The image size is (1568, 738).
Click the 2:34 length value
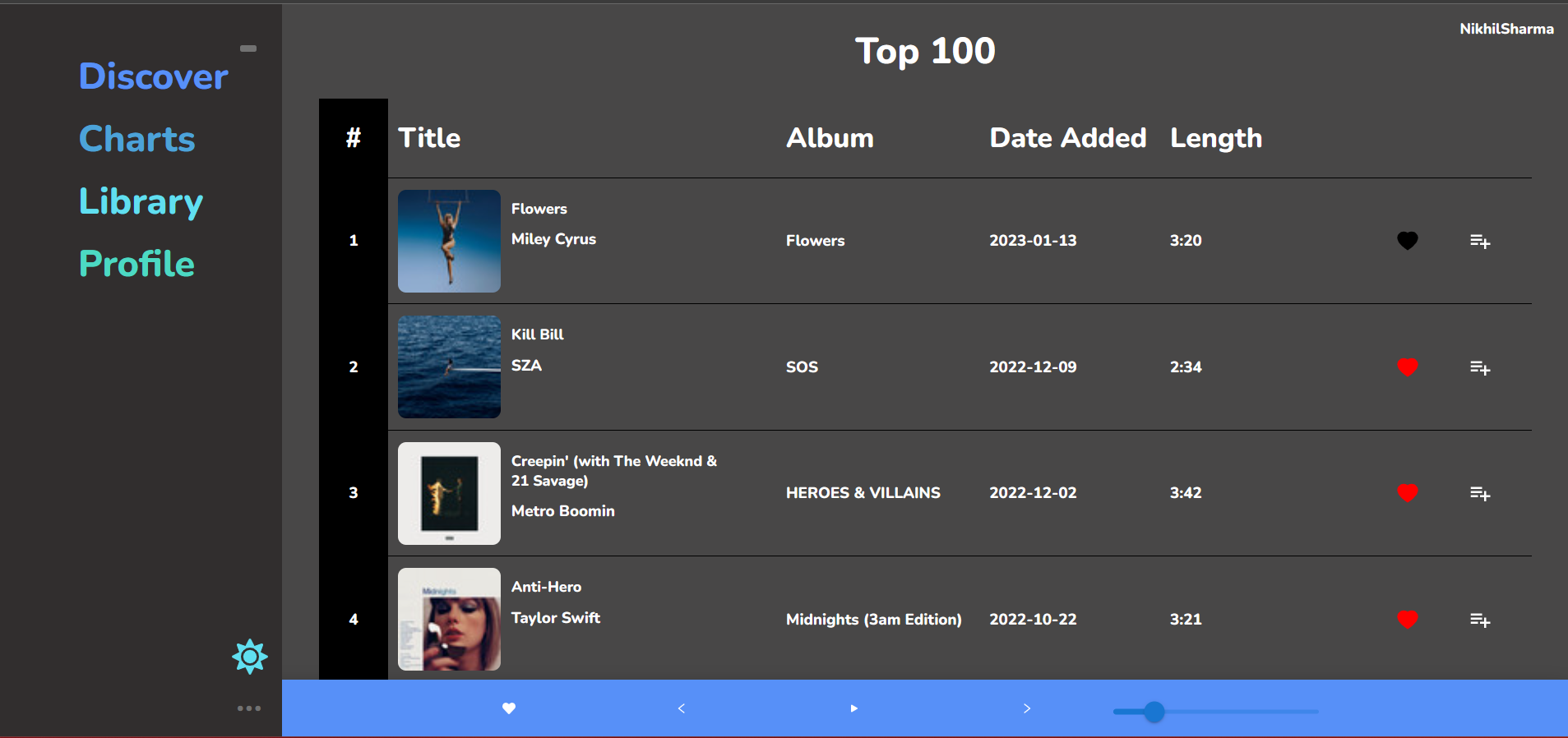point(1186,367)
